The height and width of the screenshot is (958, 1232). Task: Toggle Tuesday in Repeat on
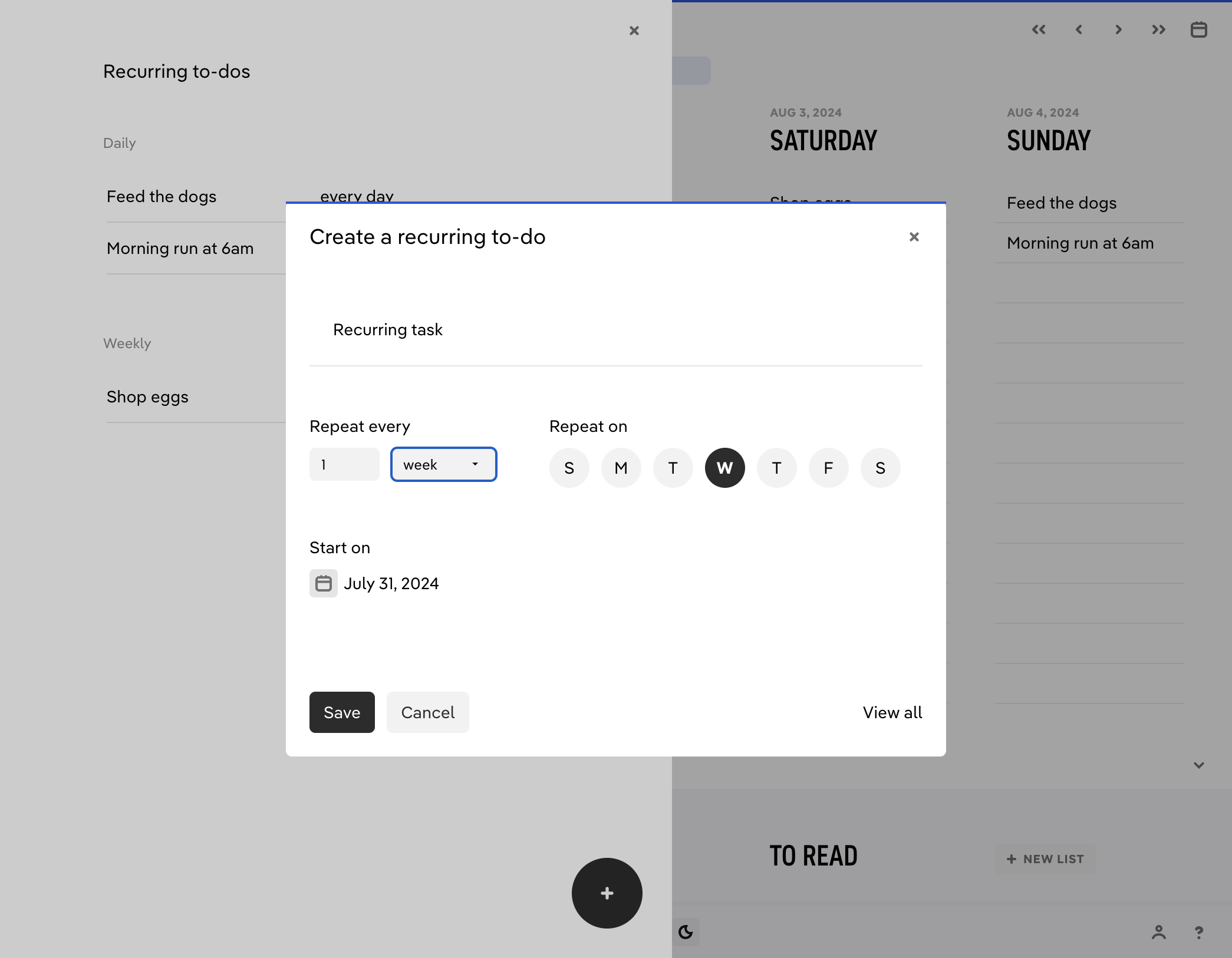(x=673, y=468)
